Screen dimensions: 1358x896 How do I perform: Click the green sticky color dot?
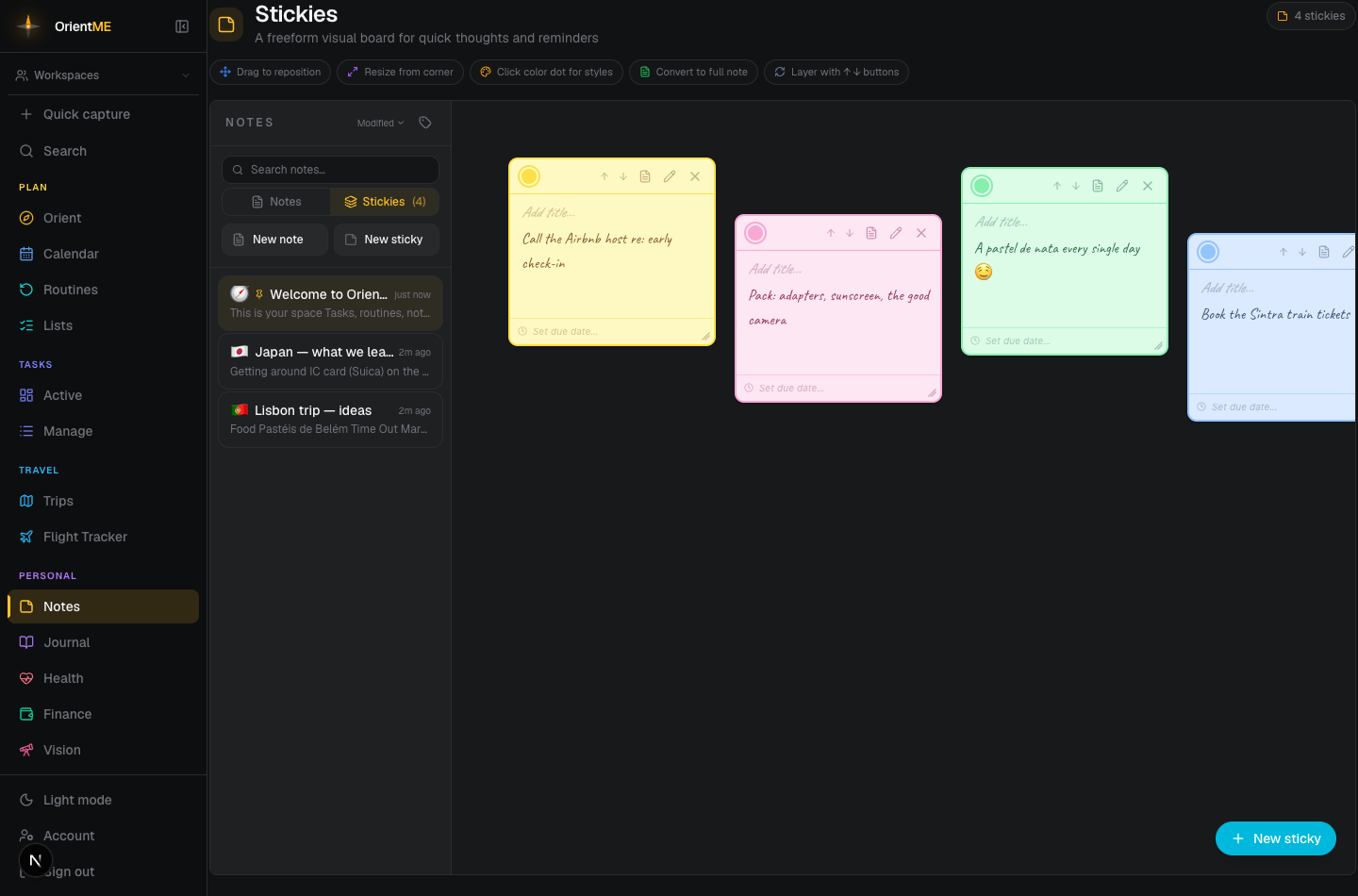pos(982,186)
